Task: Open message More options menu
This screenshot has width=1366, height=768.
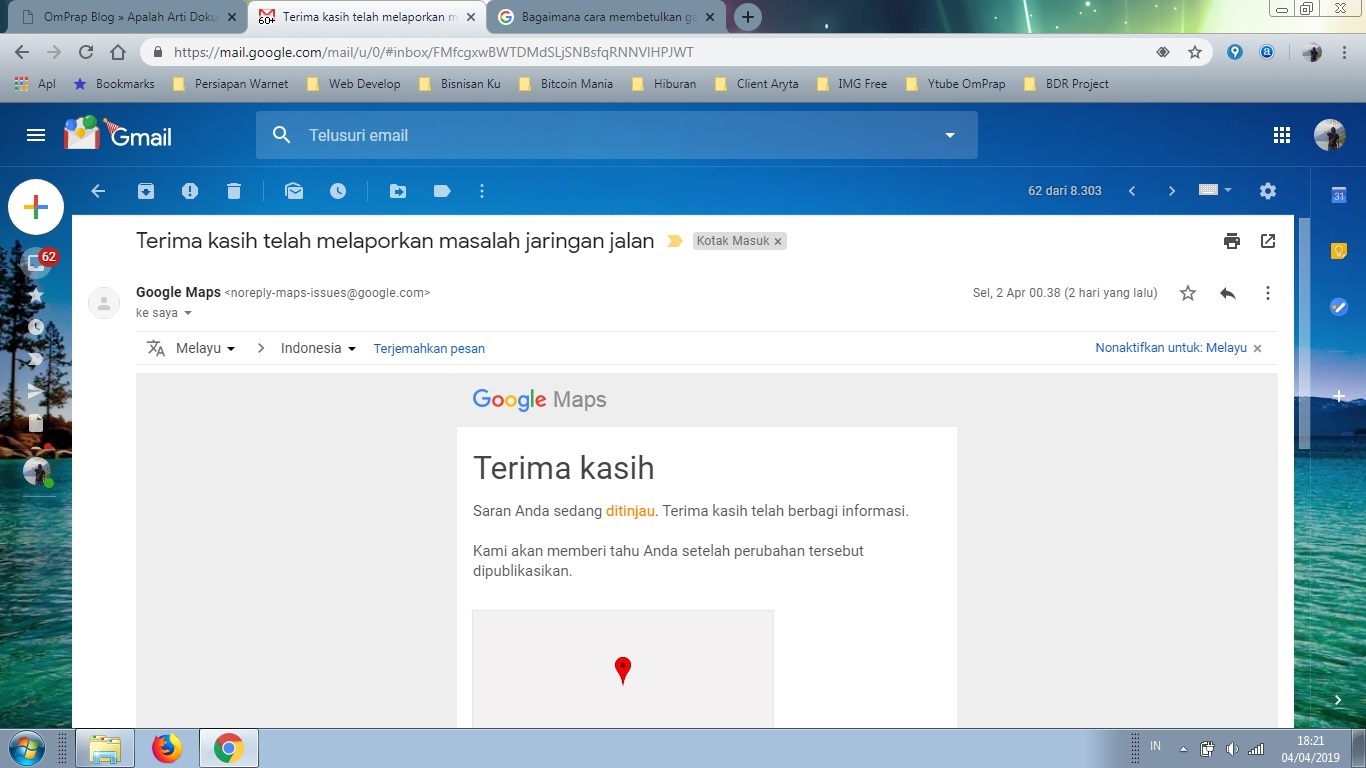Action: pyautogui.click(x=1268, y=293)
